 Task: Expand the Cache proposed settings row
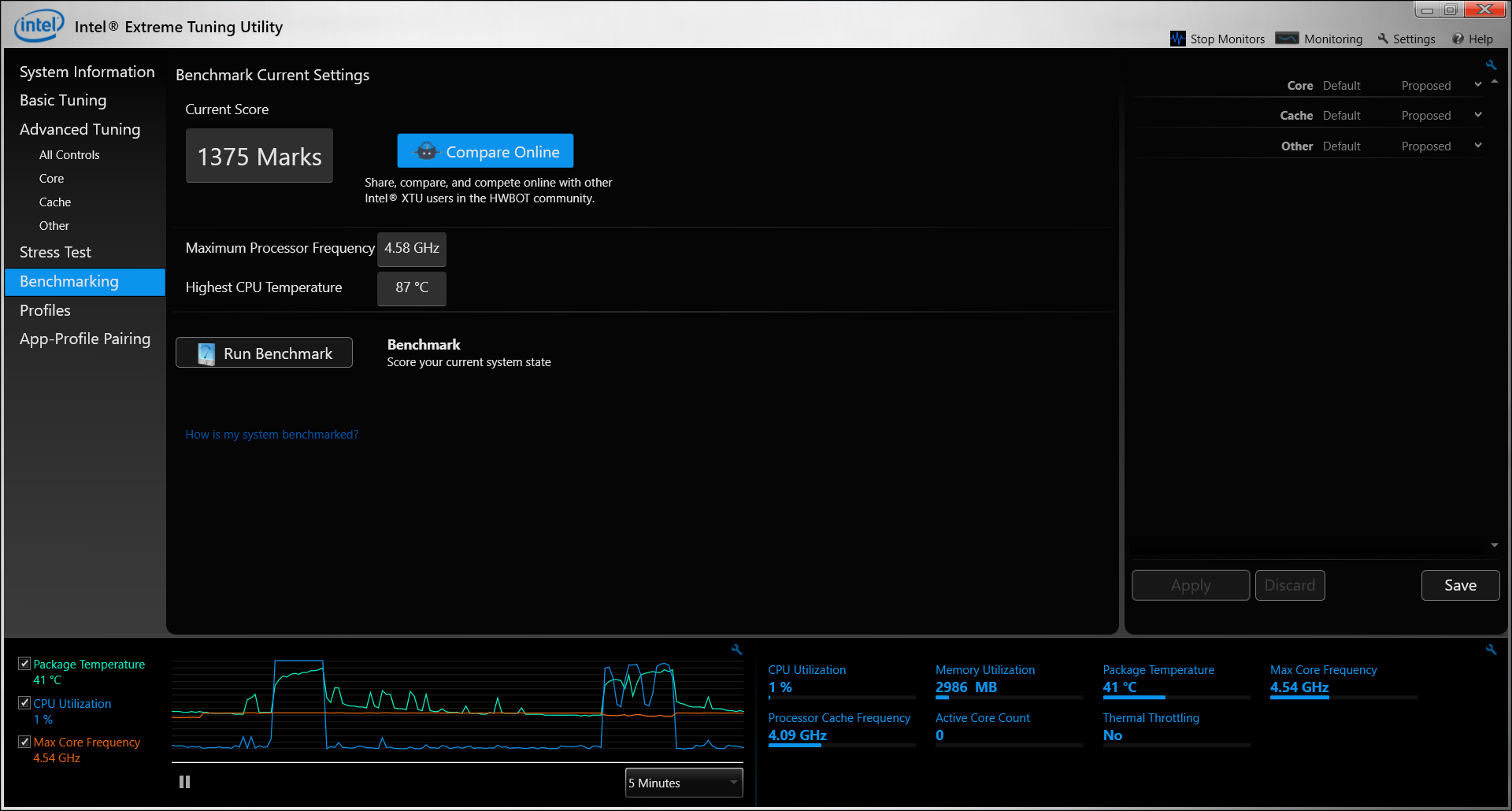pos(1478,115)
